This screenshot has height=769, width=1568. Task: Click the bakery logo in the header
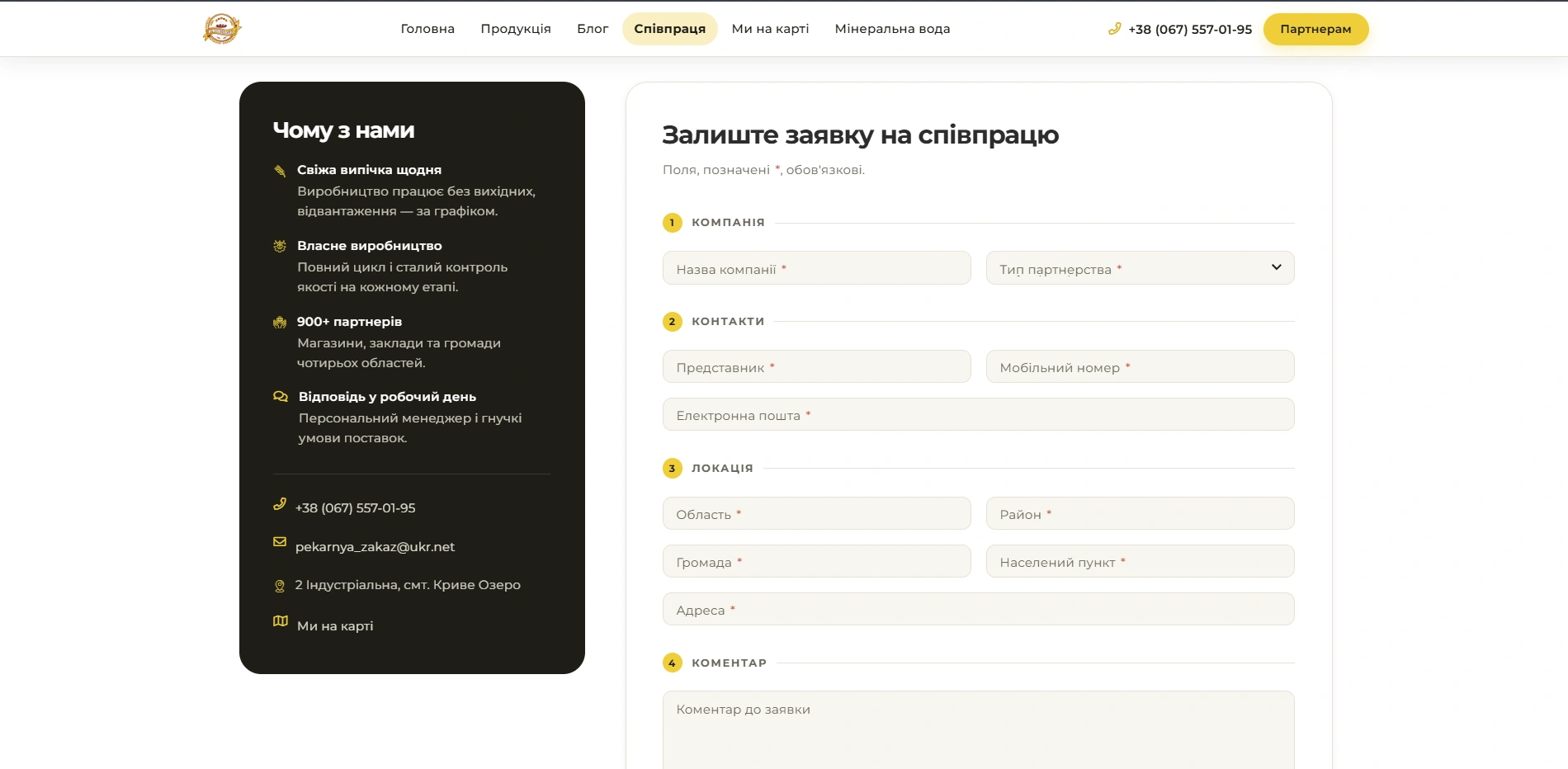point(222,29)
